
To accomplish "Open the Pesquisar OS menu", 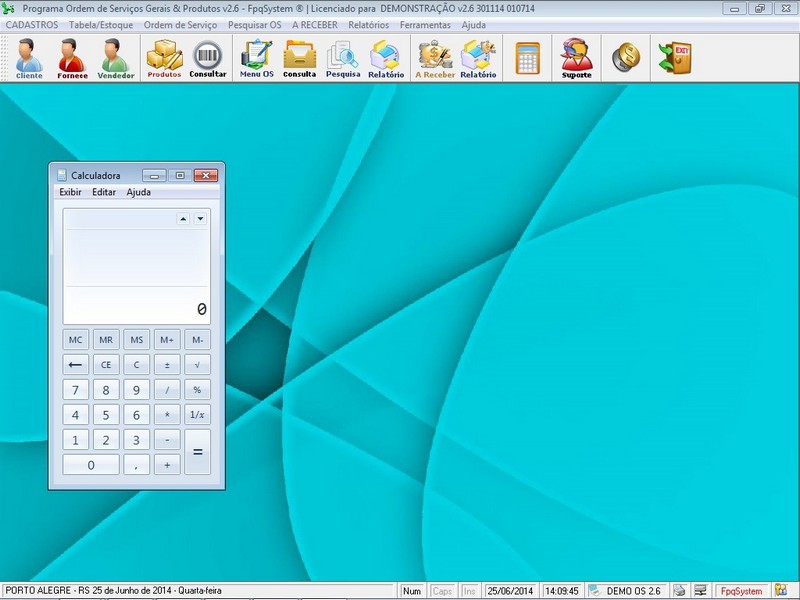I will [x=255, y=25].
